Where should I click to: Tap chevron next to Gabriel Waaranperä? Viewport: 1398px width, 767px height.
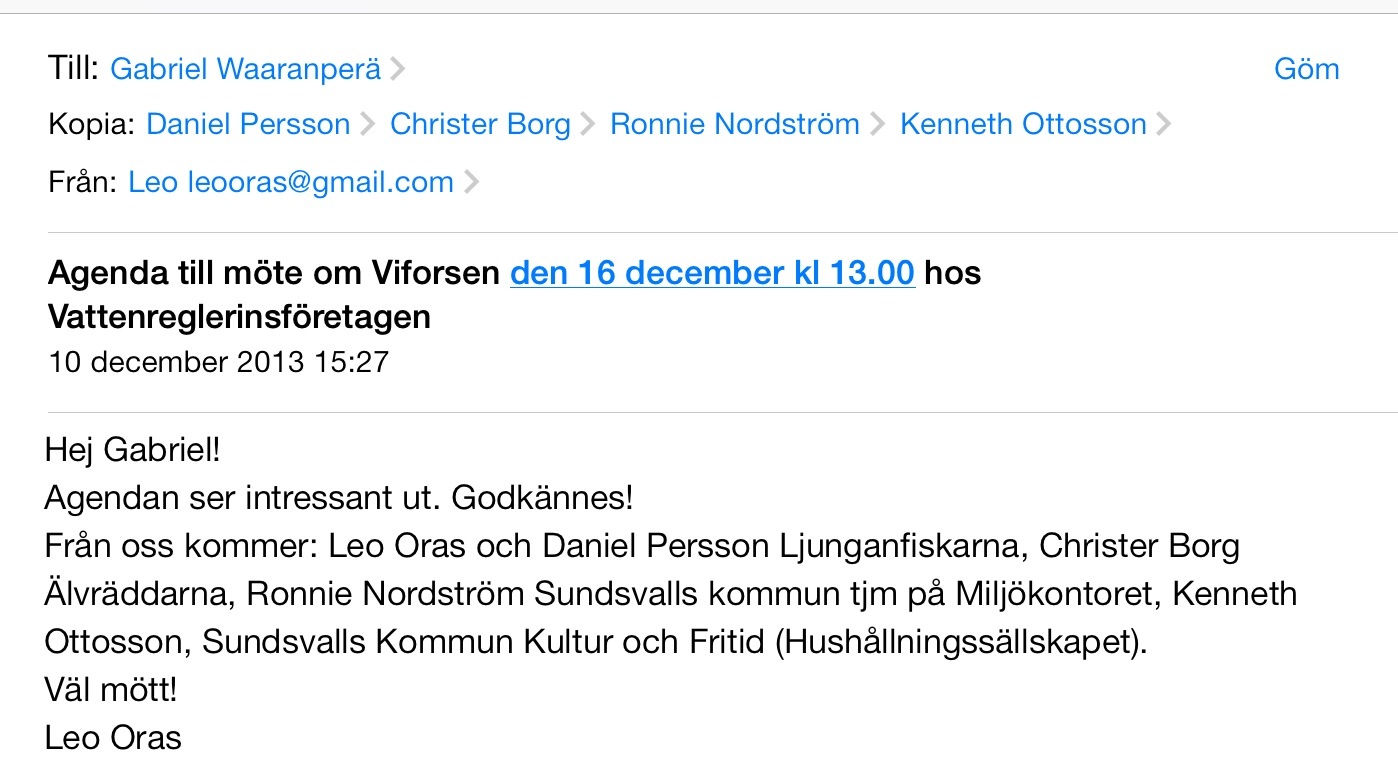[398, 69]
